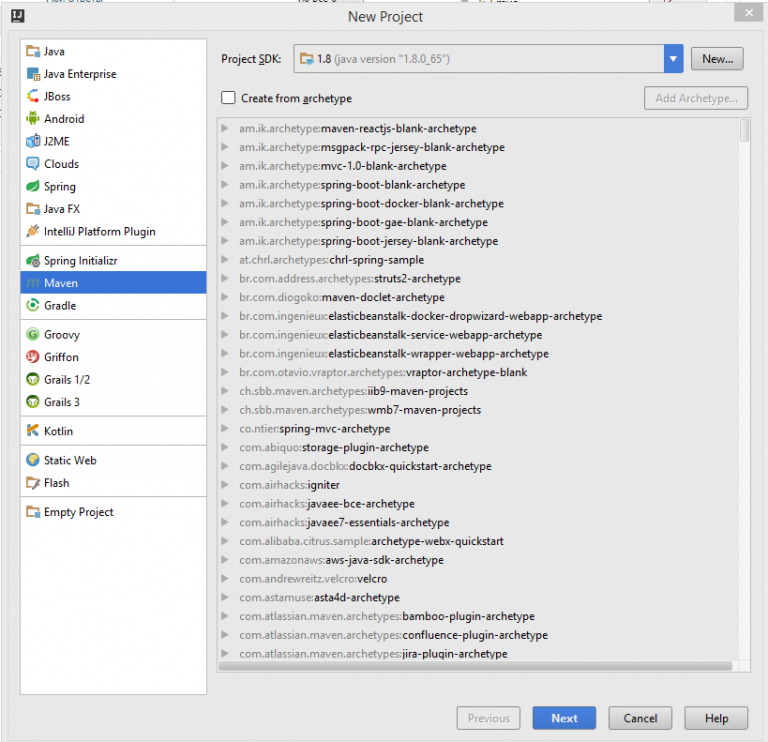Cancel the New Project dialog
The width and height of the screenshot is (768, 742).
640,718
